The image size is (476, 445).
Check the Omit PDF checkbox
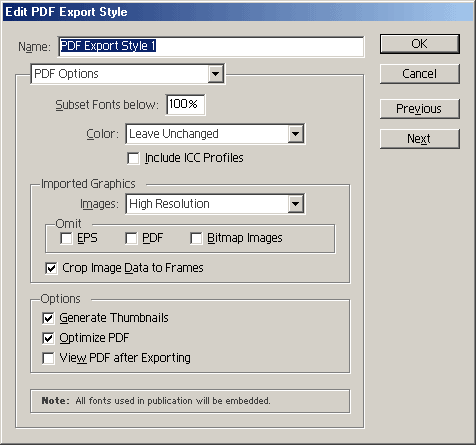(131, 238)
